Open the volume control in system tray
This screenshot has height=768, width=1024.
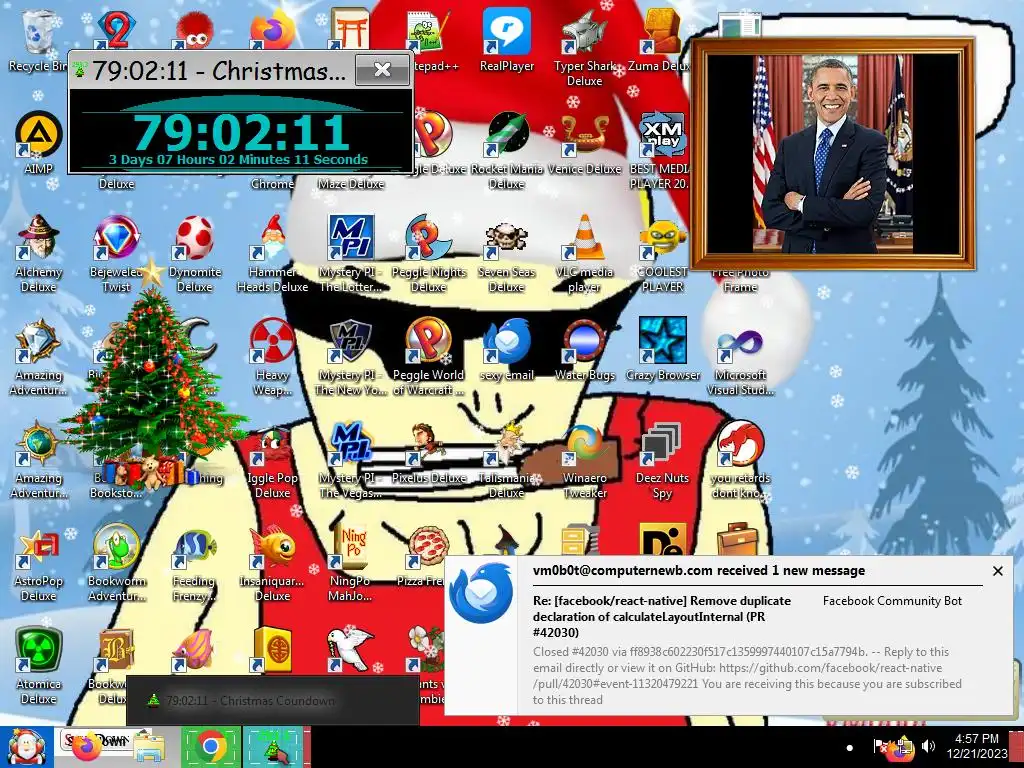click(x=928, y=746)
